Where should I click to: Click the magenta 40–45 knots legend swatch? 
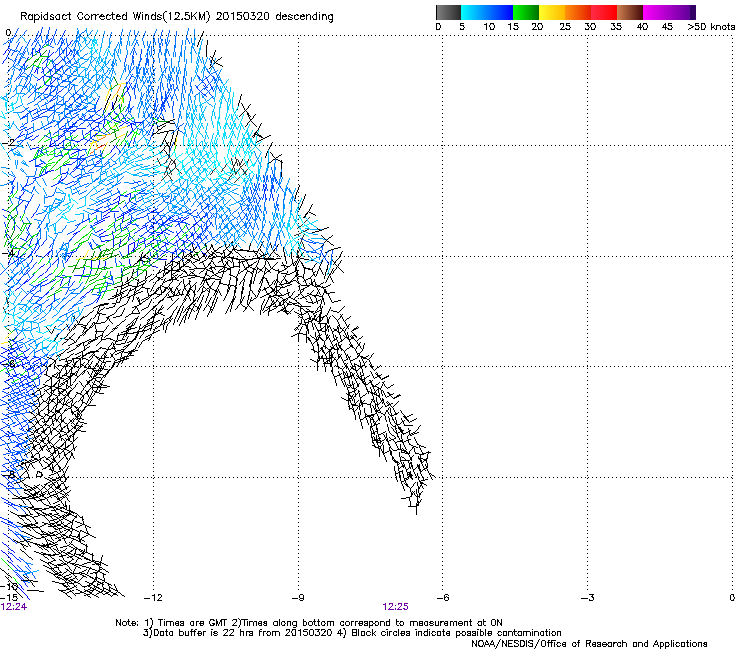(656, 12)
